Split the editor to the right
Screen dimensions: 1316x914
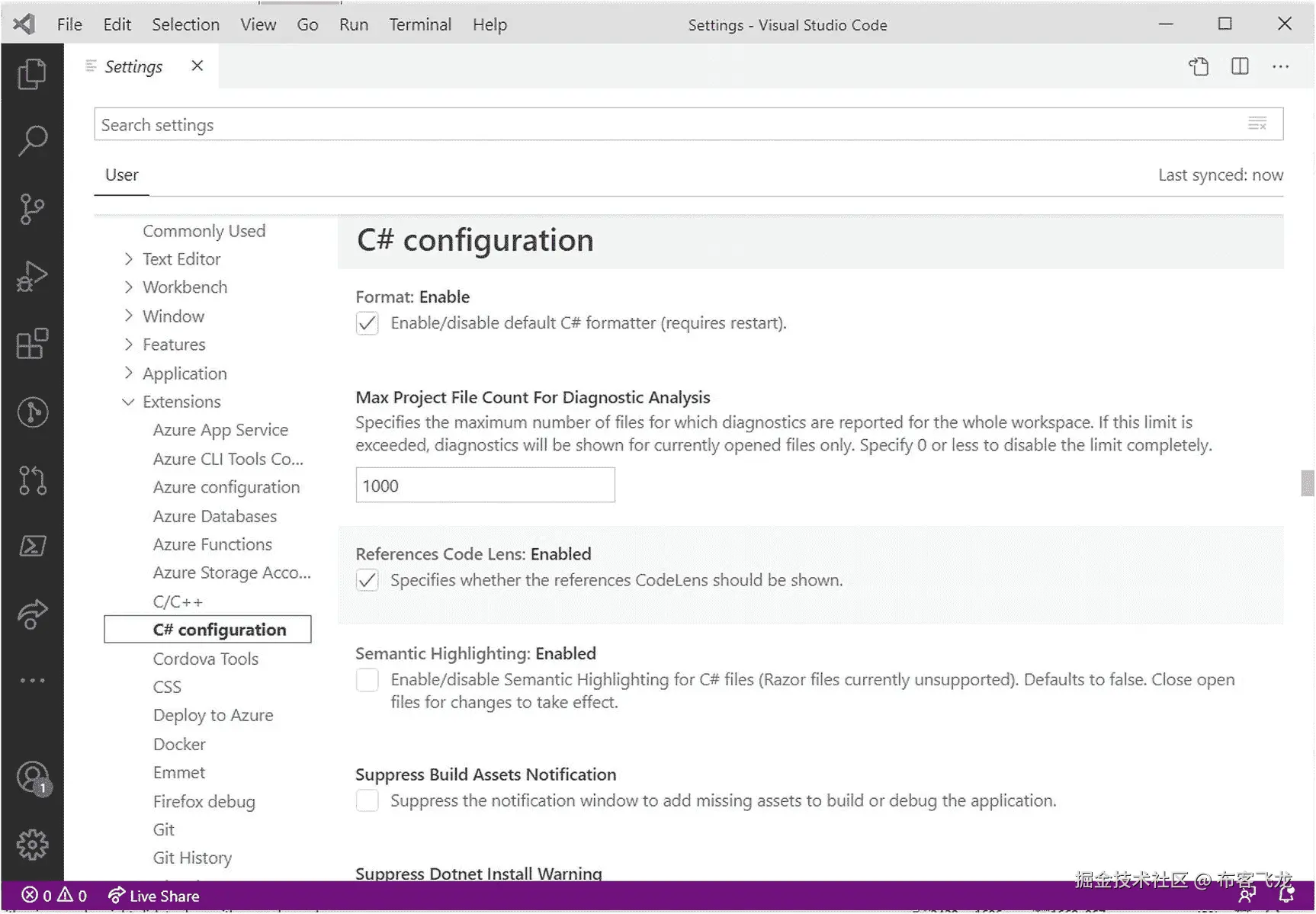coord(1240,66)
